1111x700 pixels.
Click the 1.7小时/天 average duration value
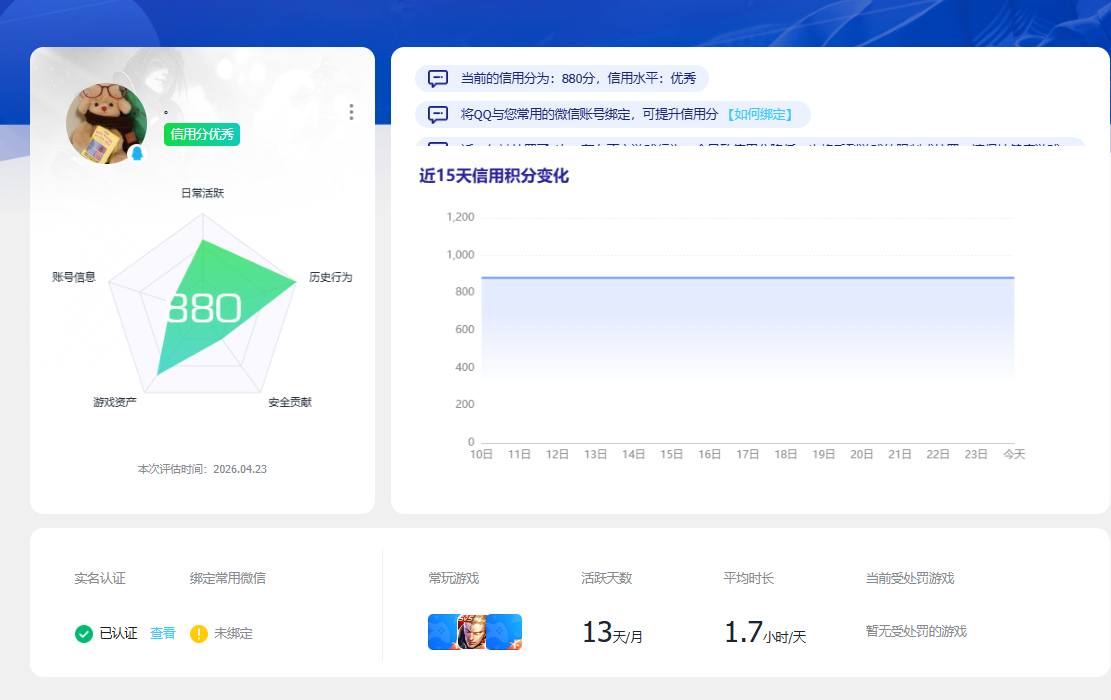765,632
